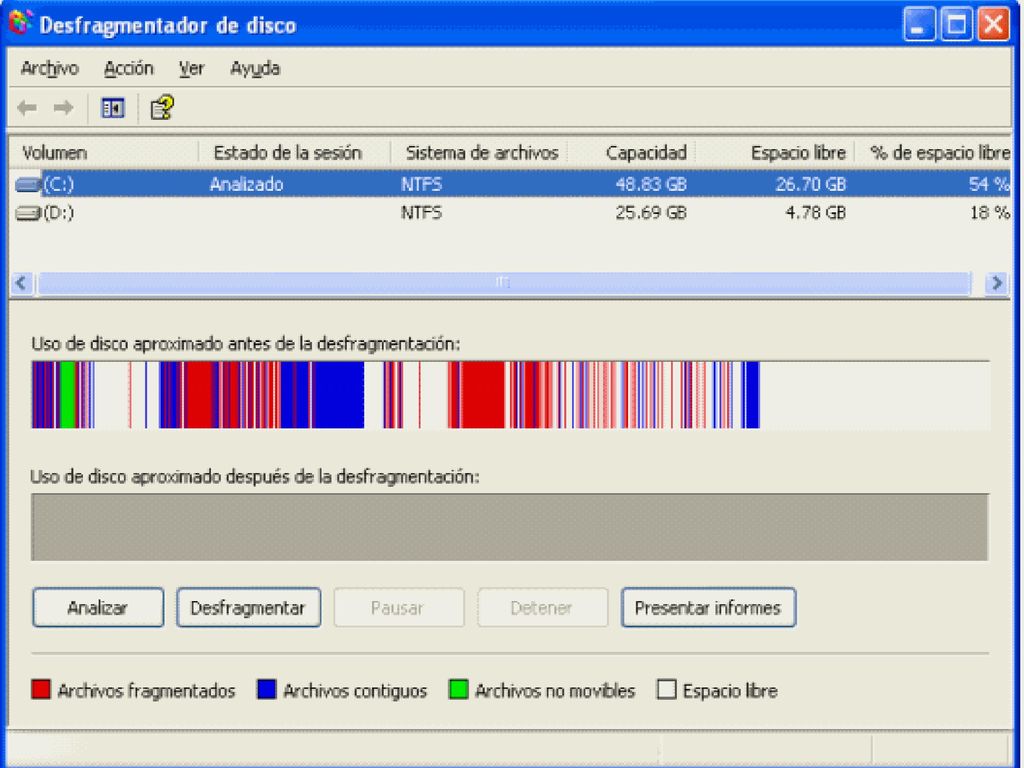This screenshot has width=1024, height=768.
Task: Click the horizontal scrollbar thumb
Action: point(503,283)
